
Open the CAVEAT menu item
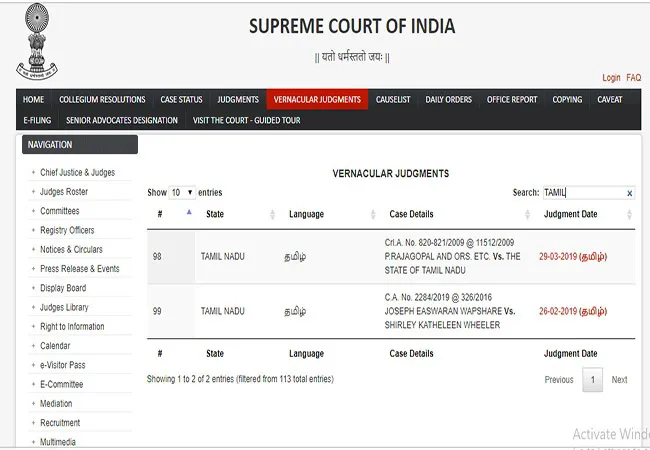point(609,99)
